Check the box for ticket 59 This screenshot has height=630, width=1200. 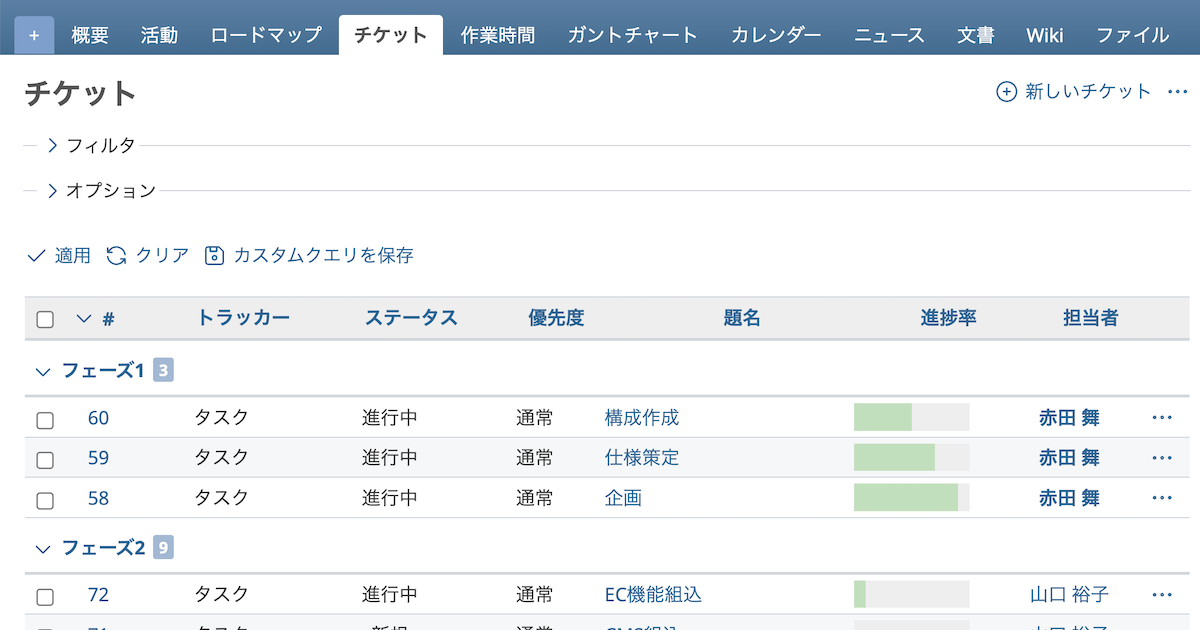coord(45,460)
